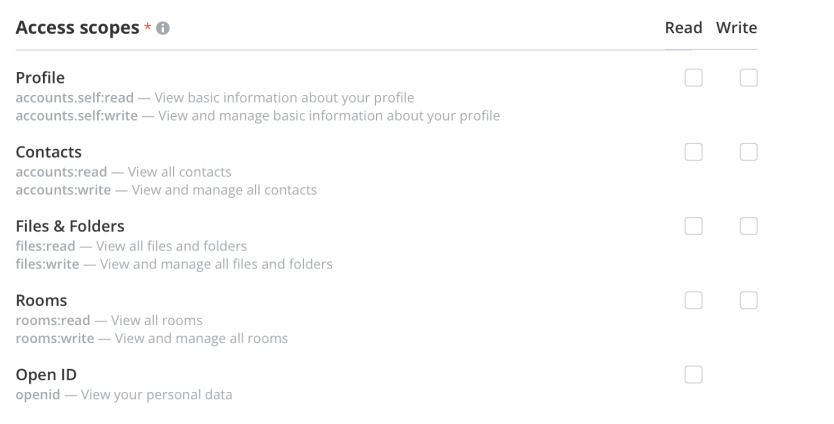The width and height of the screenshot is (834, 424).
Task: Click the accounts.self:read description line
Action: click(x=215, y=97)
